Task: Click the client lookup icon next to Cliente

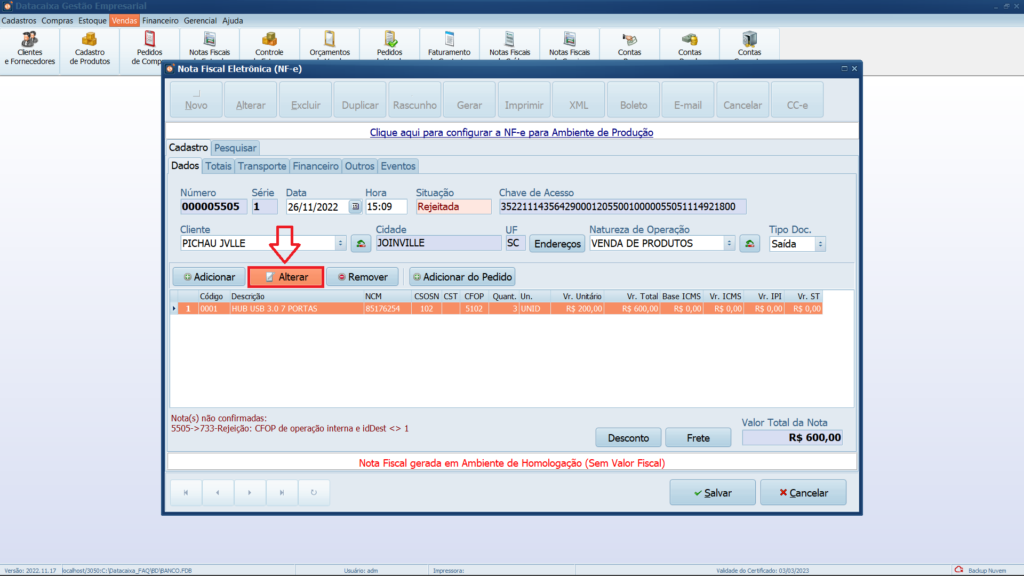Action: coord(360,243)
